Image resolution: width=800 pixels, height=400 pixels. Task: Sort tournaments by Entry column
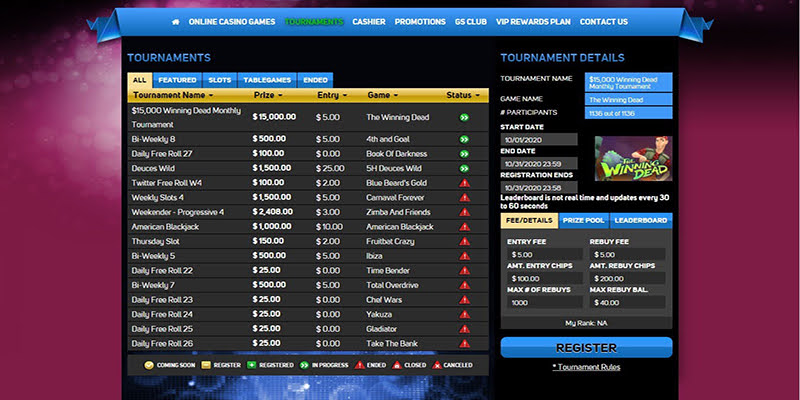346,96
